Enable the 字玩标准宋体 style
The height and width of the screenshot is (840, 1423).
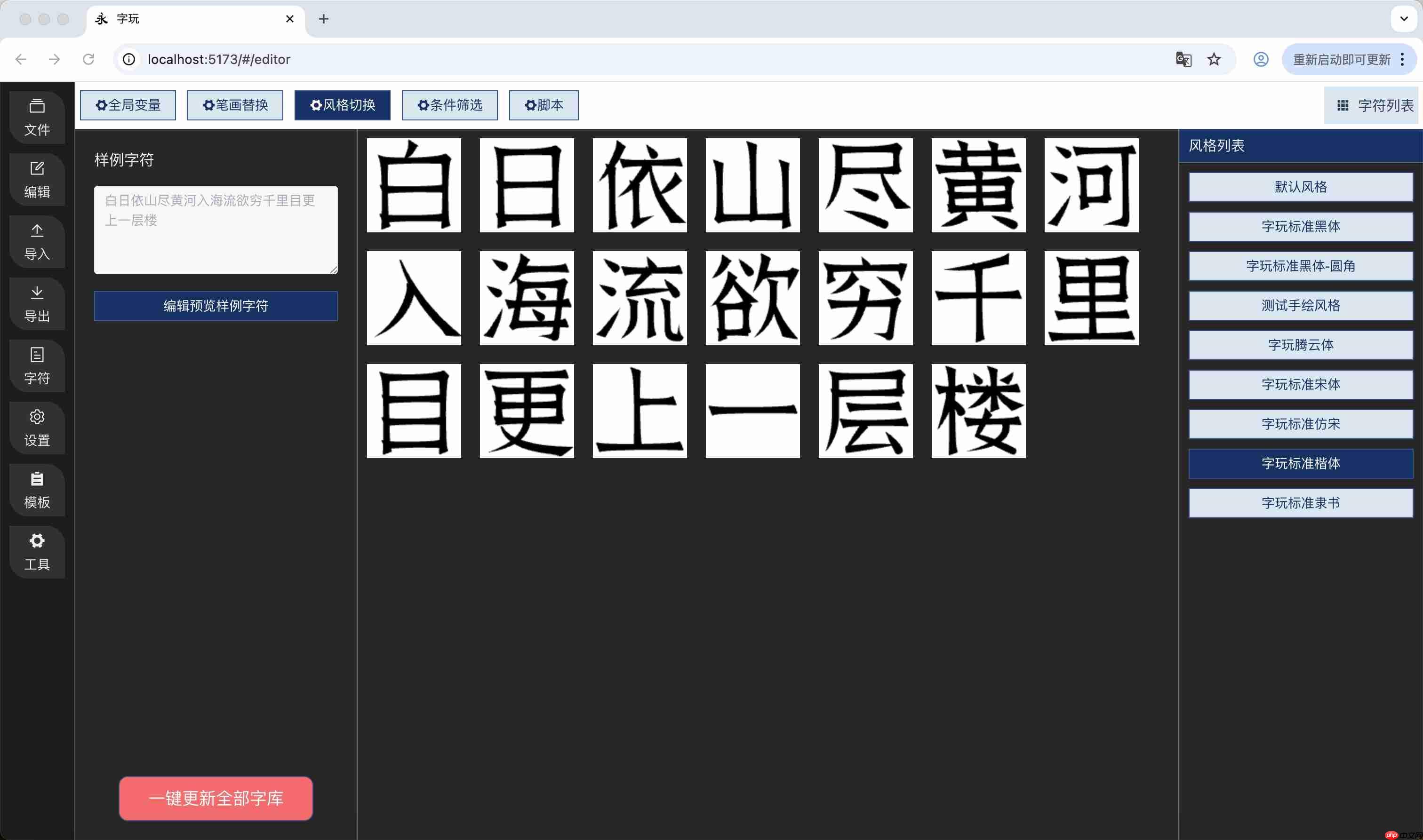coord(1300,384)
